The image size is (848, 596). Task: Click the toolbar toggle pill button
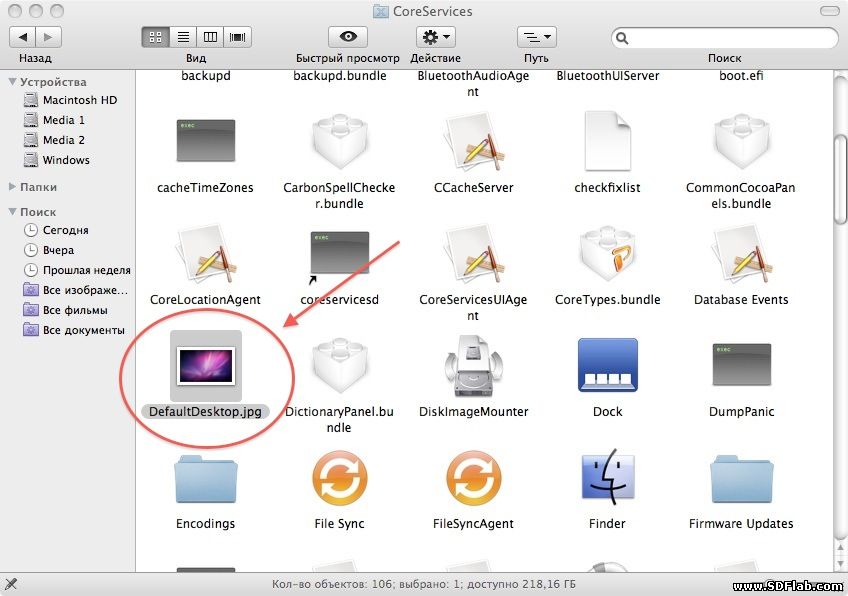(x=829, y=11)
